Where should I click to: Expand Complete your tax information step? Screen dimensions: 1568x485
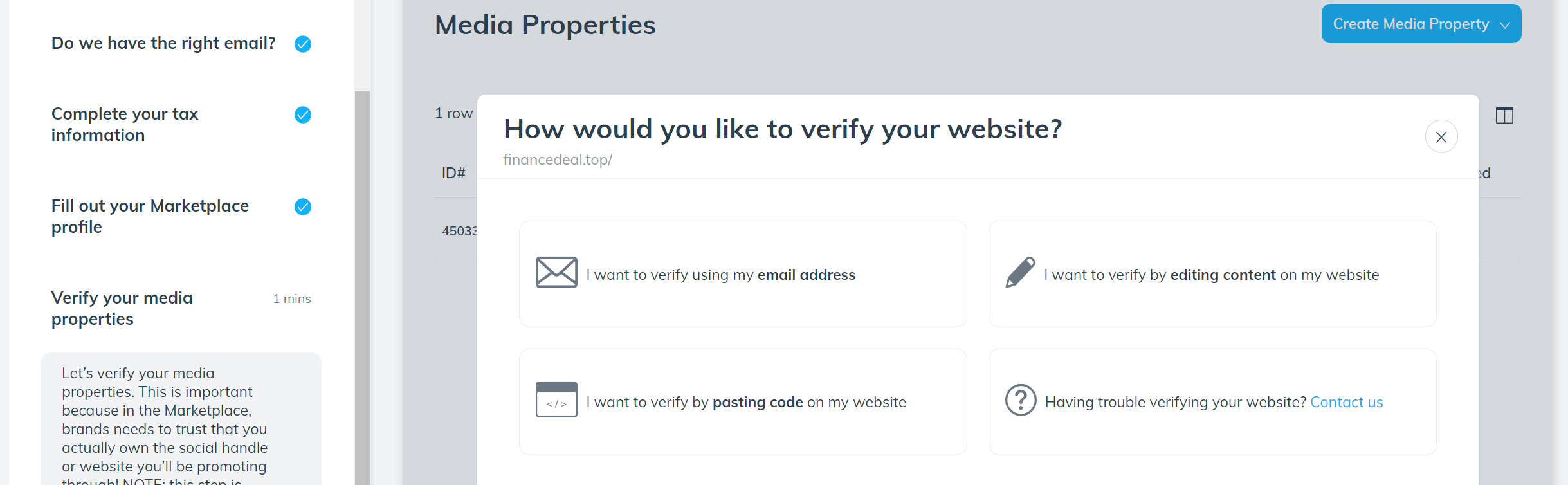pos(125,124)
